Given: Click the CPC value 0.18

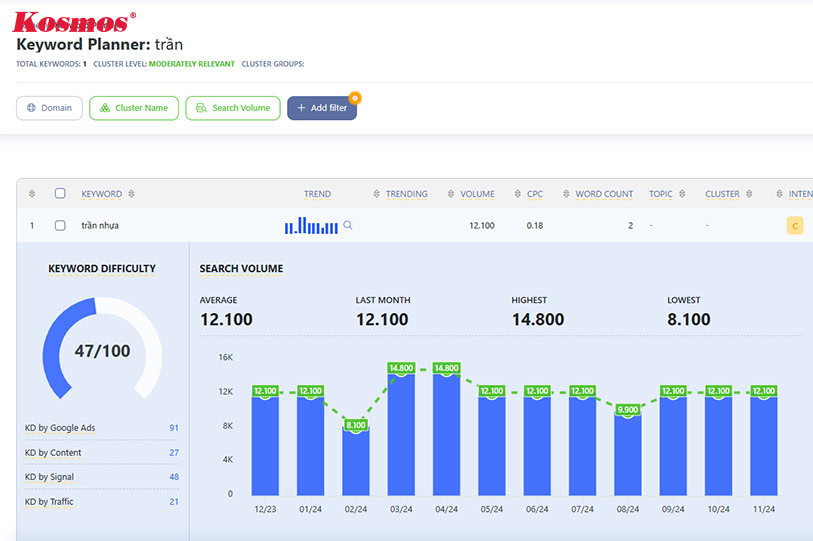Looking at the screenshot, I should [535, 226].
